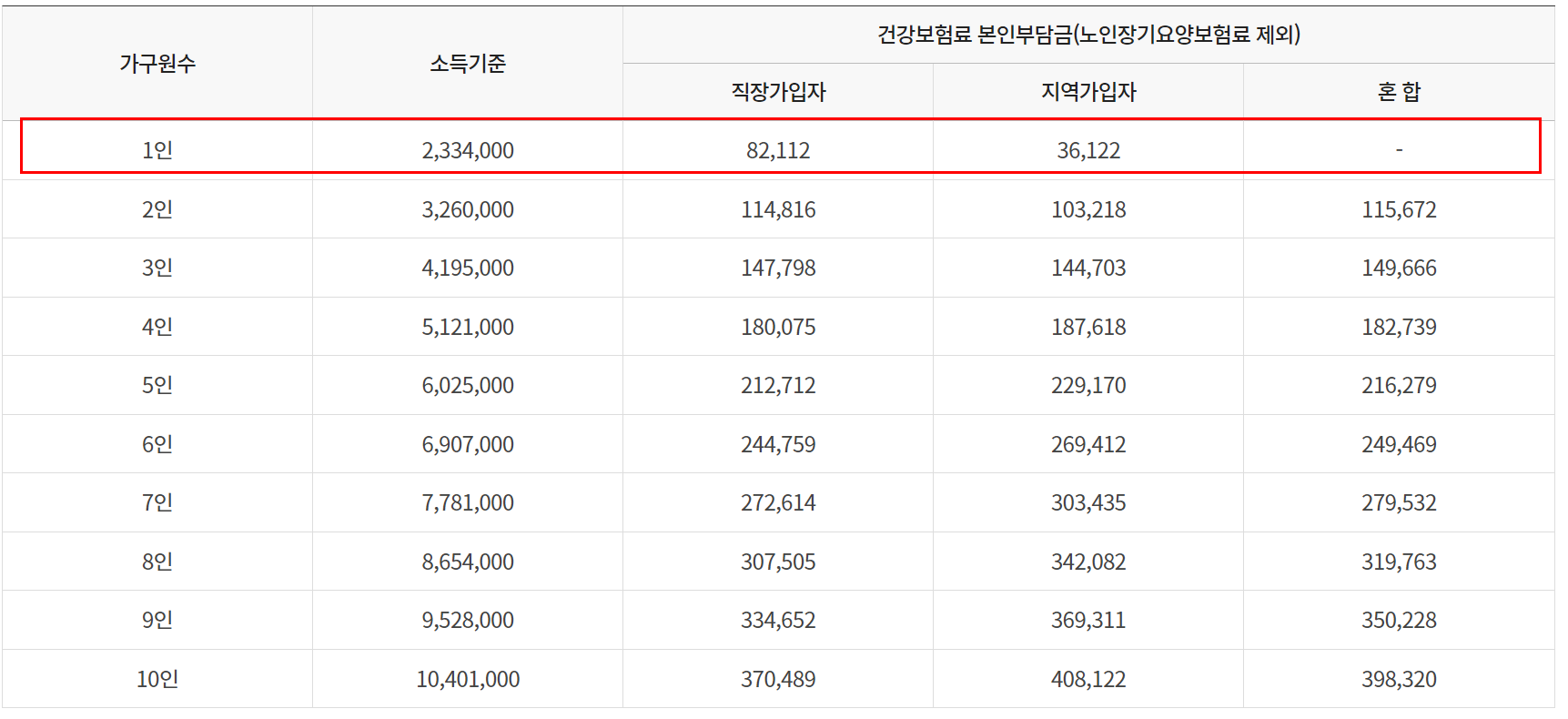Image resolution: width=1568 pixels, height=719 pixels.
Task: Select the 279,532 cell
Action: tap(1399, 502)
